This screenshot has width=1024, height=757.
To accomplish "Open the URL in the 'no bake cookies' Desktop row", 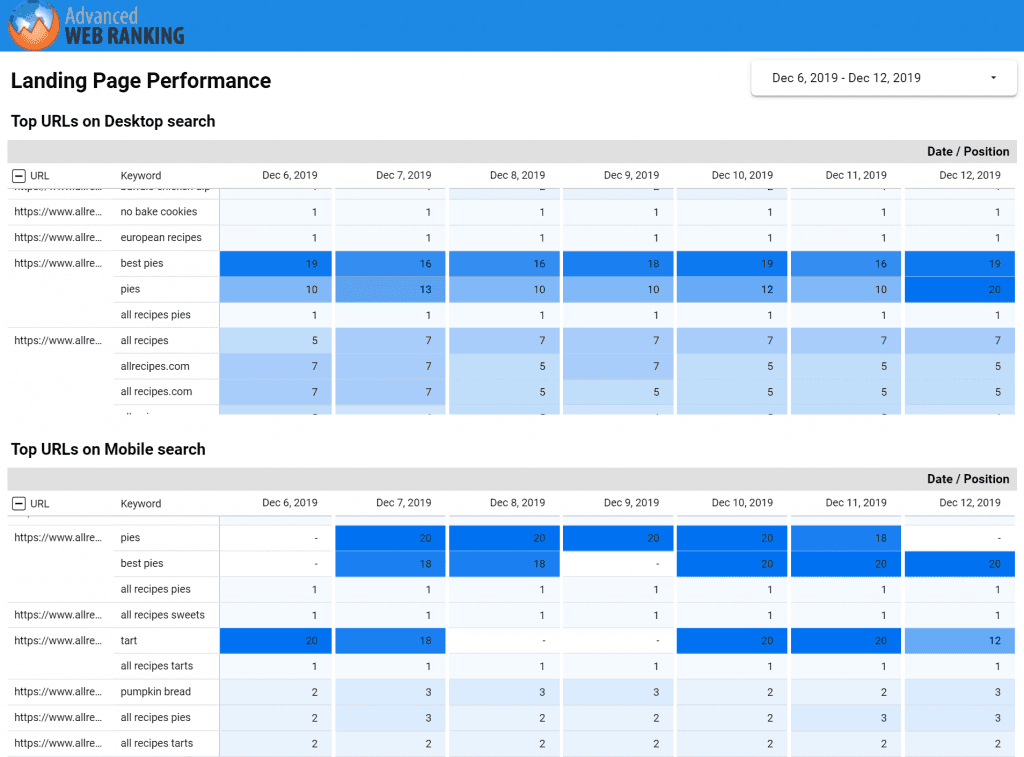I will [57, 212].
